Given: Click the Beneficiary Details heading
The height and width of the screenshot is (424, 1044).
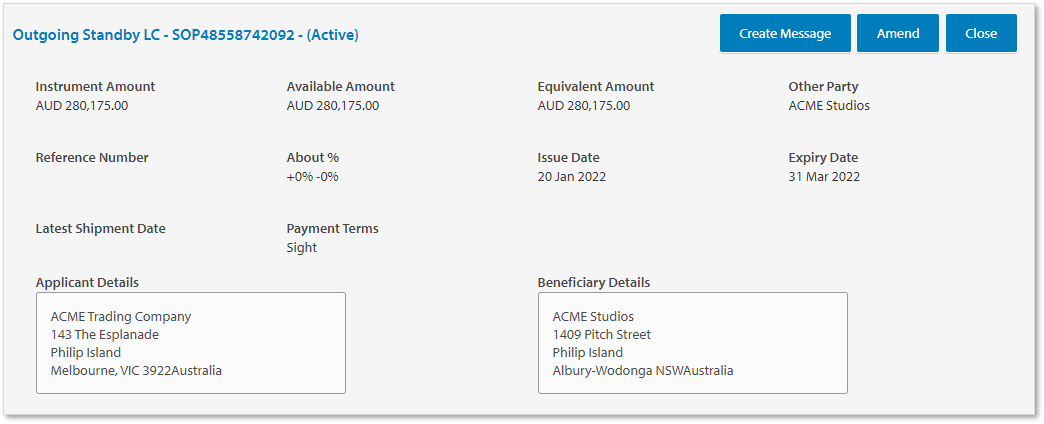Looking at the screenshot, I should tap(593, 282).
